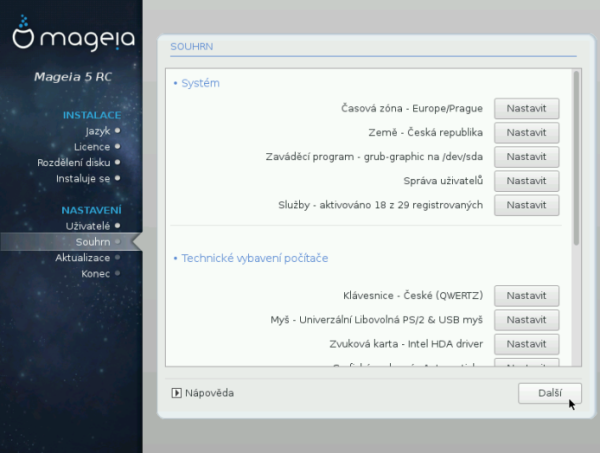This screenshot has width=600, height=453.
Task: Configure Myš with its Nastavit button
Action: [527, 320]
